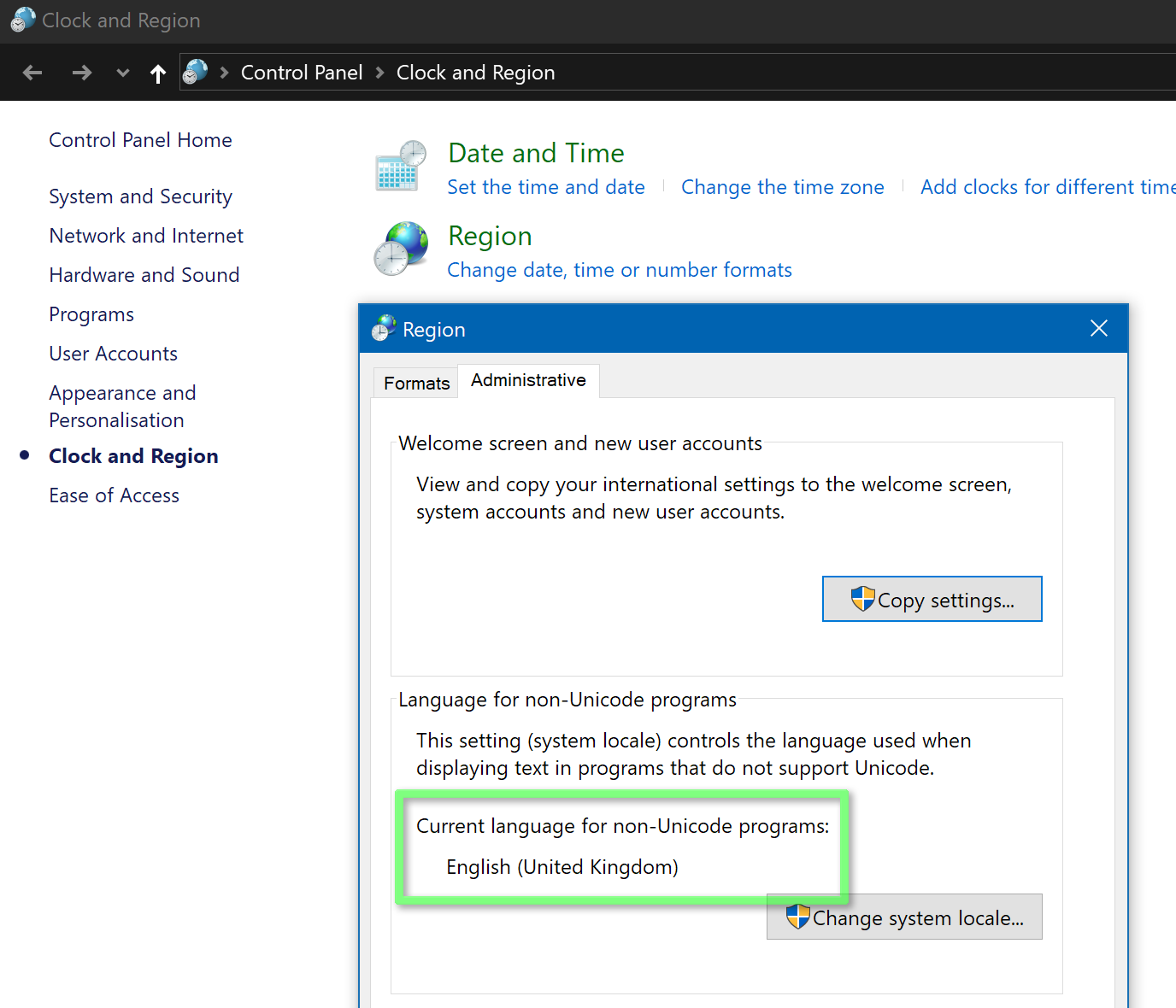Screen dimensions: 1176x1008
Task: Go forward with the right arrow
Action: coord(82,73)
